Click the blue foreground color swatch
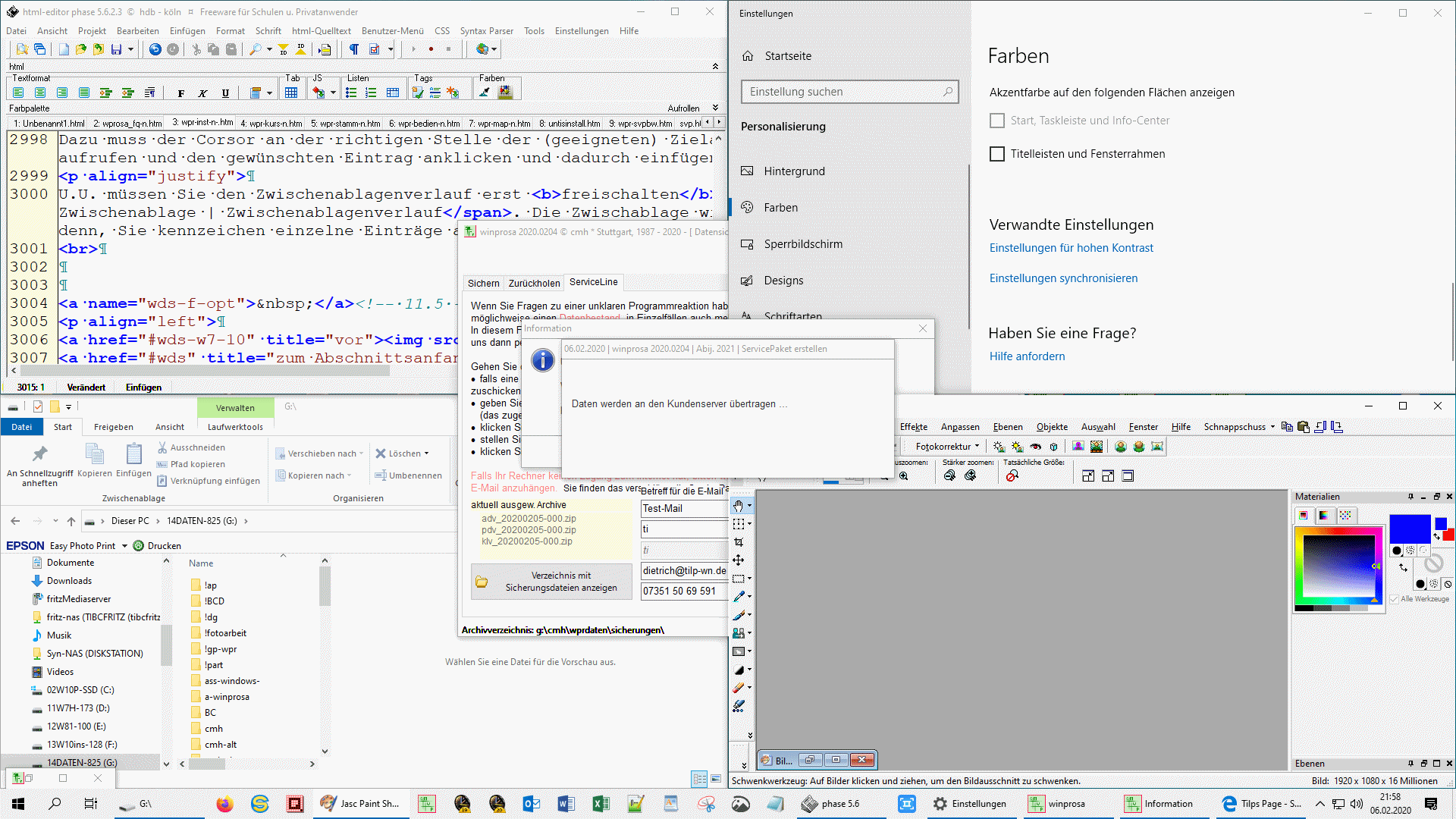1456x819 pixels. point(1409,529)
